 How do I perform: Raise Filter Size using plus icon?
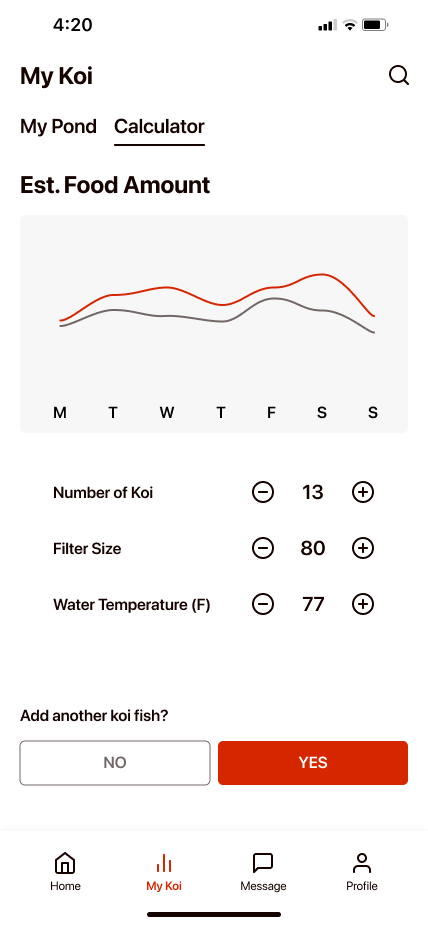pyautogui.click(x=363, y=548)
